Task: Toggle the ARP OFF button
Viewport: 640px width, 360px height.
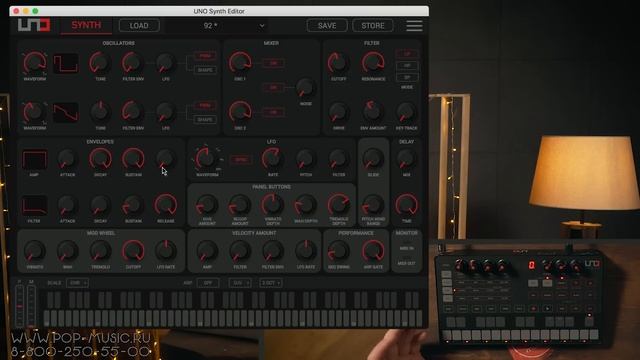Action: [208, 283]
